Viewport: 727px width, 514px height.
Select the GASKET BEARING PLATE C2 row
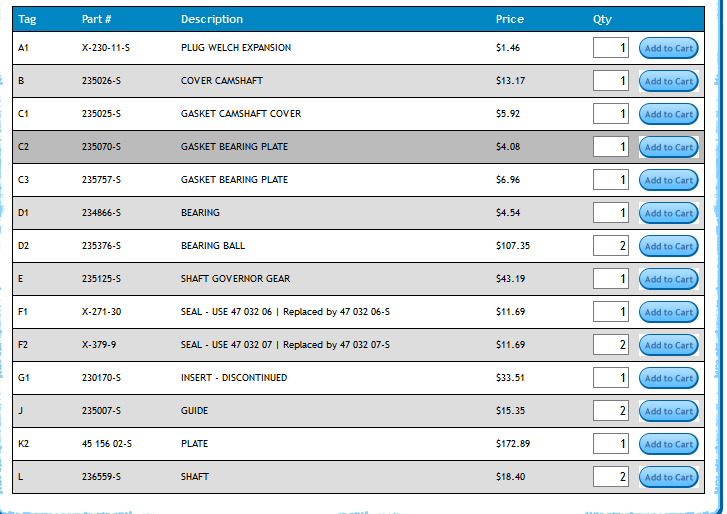(358, 147)
